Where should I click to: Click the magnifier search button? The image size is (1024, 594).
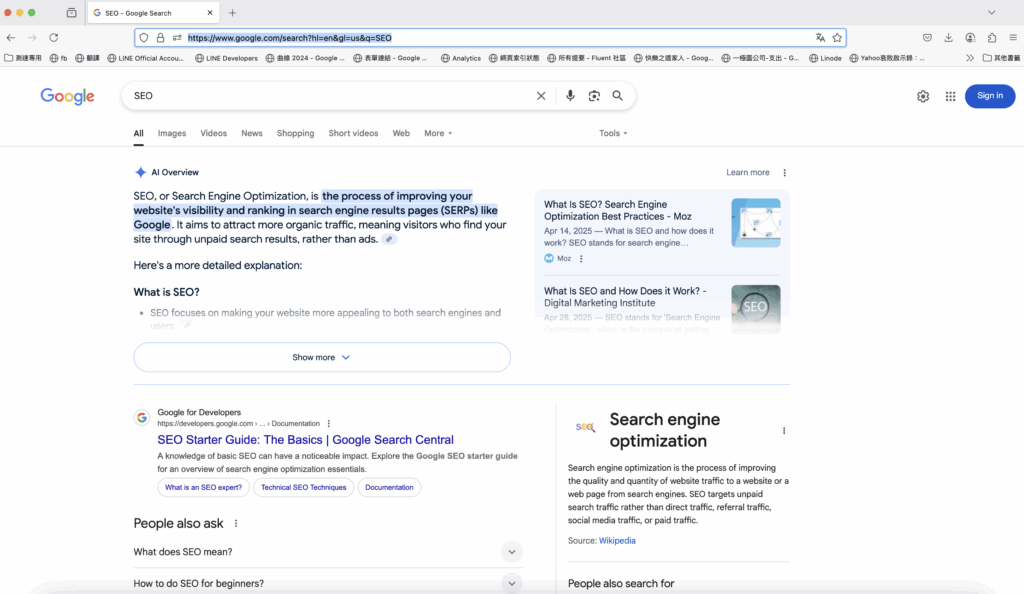[617, 96]
